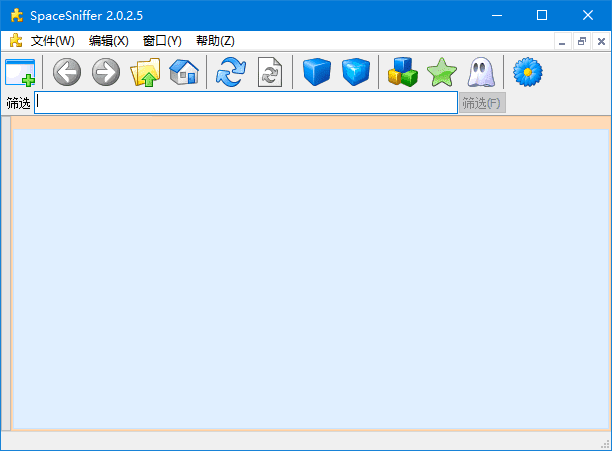The image size is (612, 451).
Task: Open the 帮助(Z) menu
Action: (x=215, y=41)
